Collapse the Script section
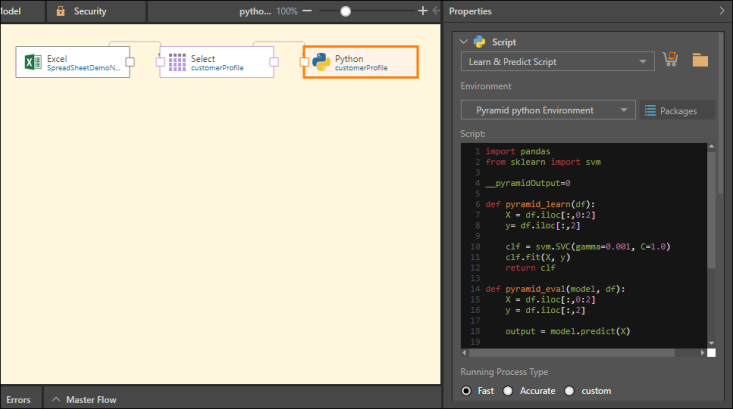 [463, 42]
